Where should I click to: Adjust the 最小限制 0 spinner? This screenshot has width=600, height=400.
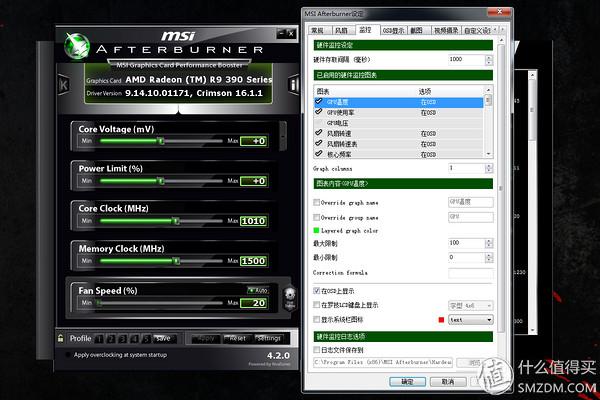coord(489,258)
